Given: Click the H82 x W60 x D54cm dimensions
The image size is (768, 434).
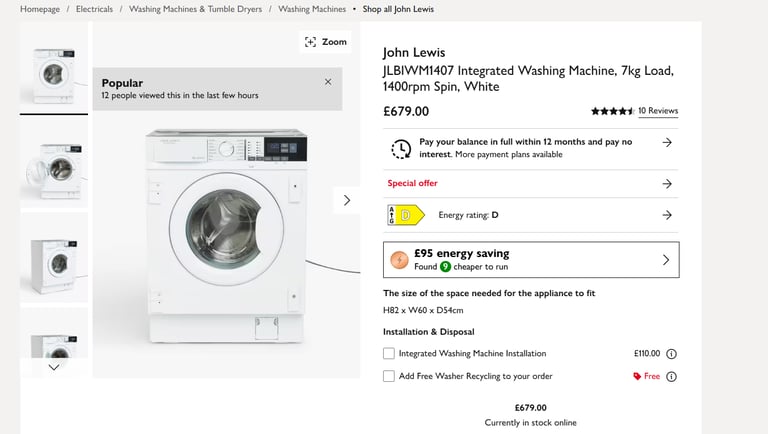Looking at the screenshot, I should 423,310.
